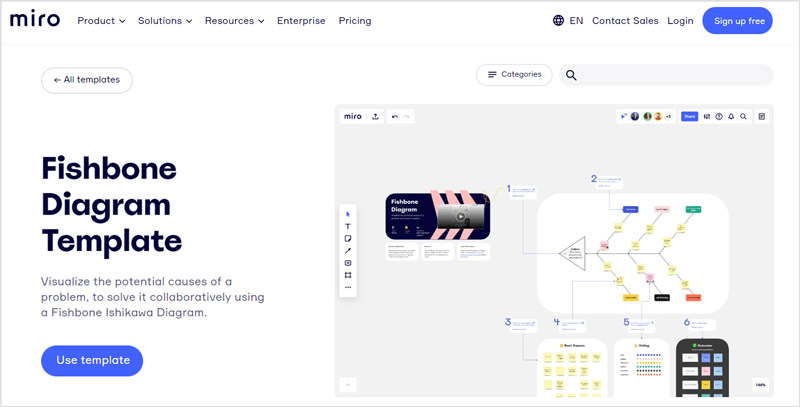The width and height of the screenshot is (800, 407).
Task: Open more tools ellipsis in board sidebar
Action: [x=348, y=288]
